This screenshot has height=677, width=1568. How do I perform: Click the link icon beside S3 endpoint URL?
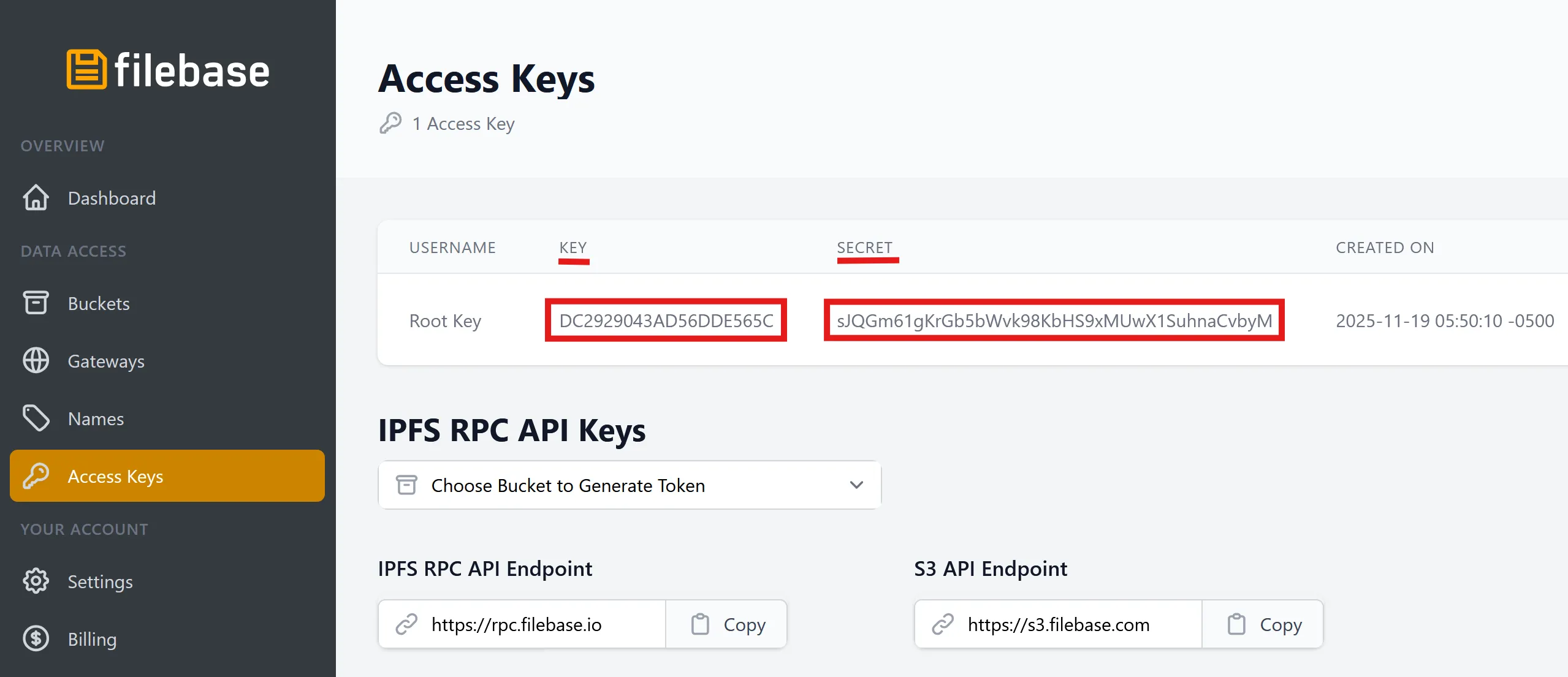(943, 624)
